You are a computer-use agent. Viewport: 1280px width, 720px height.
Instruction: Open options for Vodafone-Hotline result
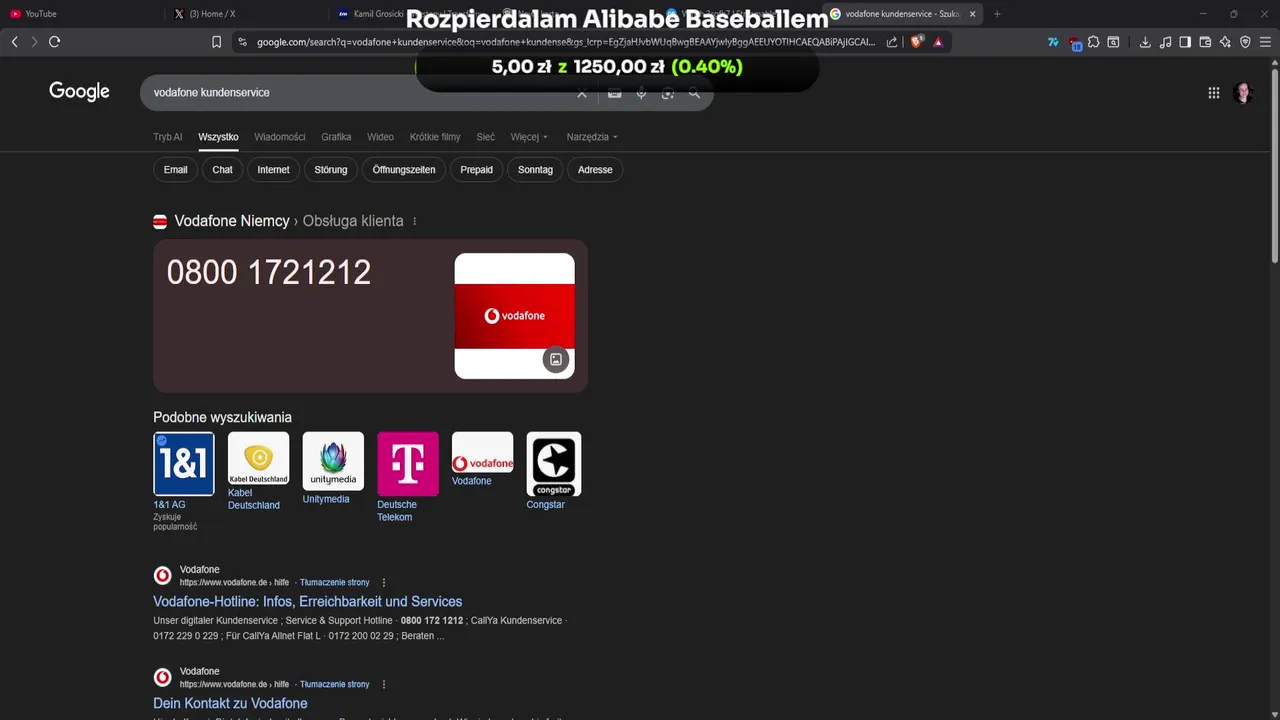pyautogui.click(x=384, y=583)
